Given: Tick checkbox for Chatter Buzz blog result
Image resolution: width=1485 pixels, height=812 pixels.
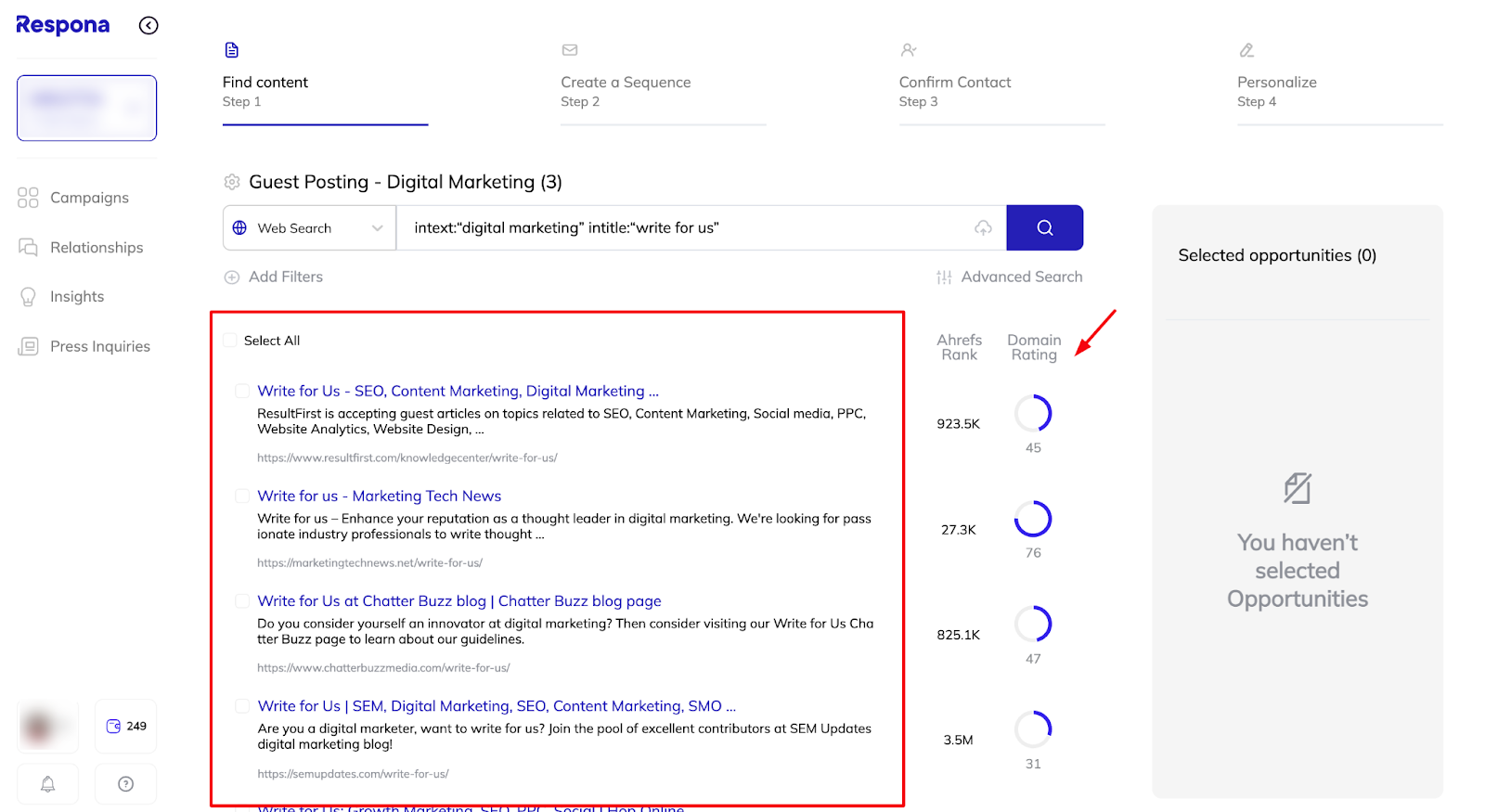Looking at the screenshot, I should tap(242, 601).
